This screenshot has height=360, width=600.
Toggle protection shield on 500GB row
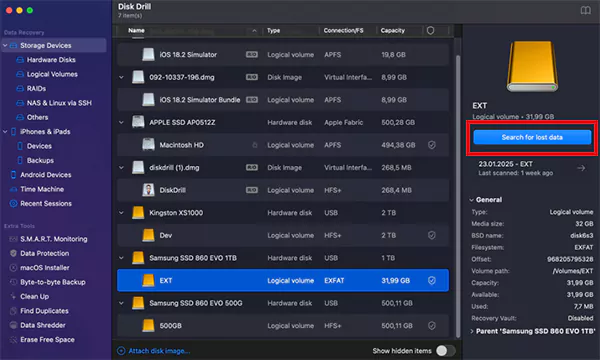click(x=432, y=326)
